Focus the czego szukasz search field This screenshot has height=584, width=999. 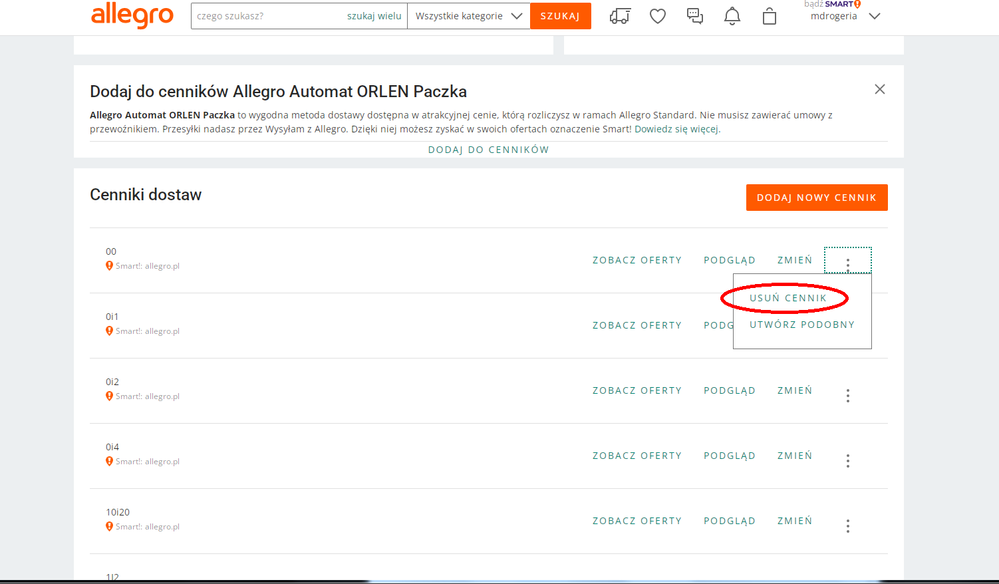coord(269,16)
